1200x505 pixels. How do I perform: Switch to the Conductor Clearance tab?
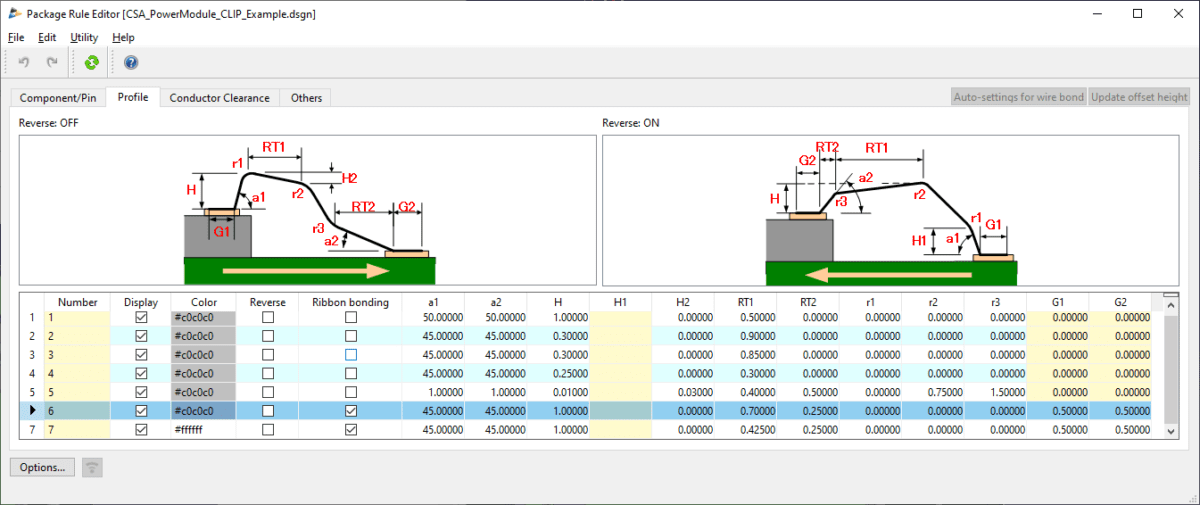(219, 98)
